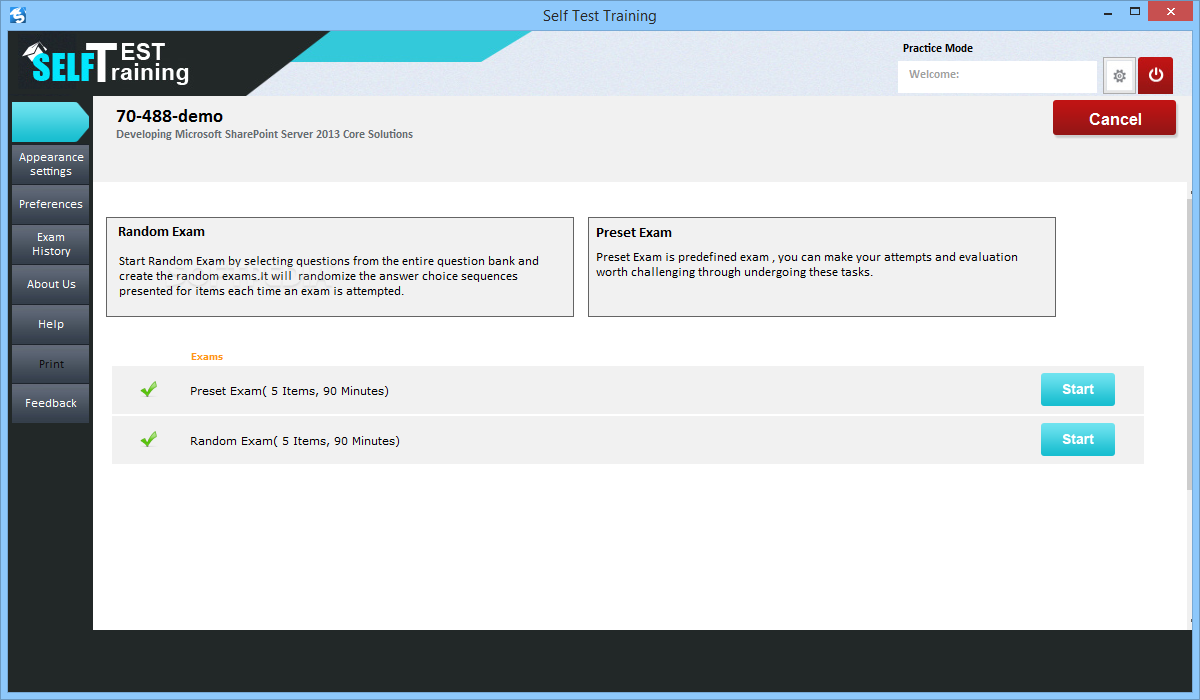
Task: Click the orange 'Exams' column header
Action: 207,357
